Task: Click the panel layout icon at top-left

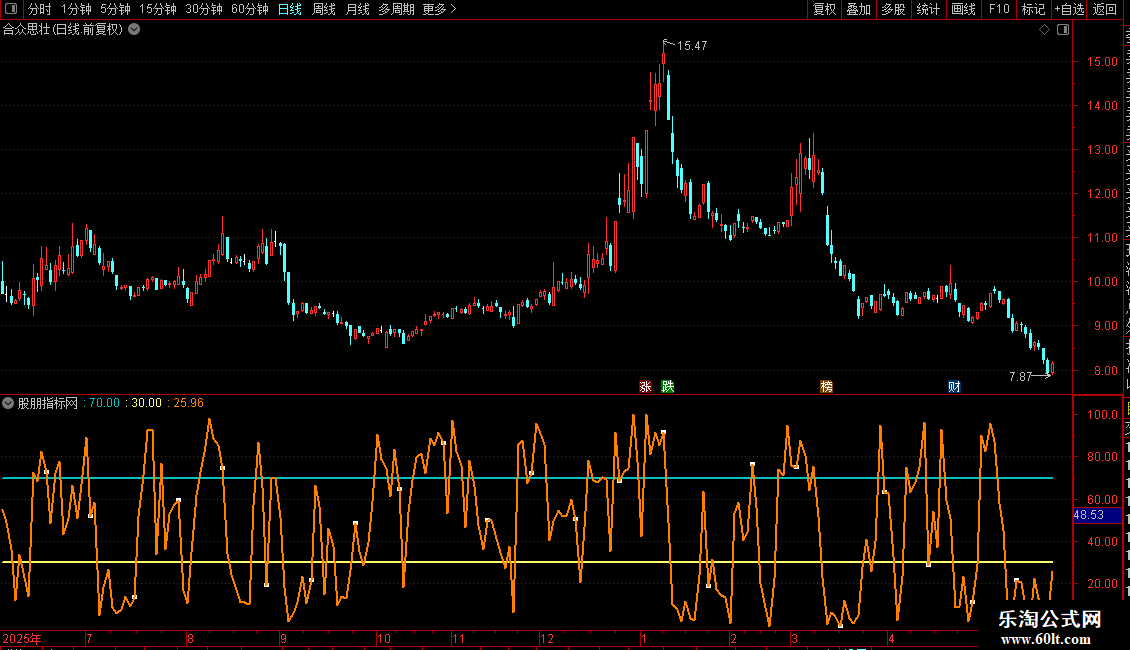Action: (11, 9)
